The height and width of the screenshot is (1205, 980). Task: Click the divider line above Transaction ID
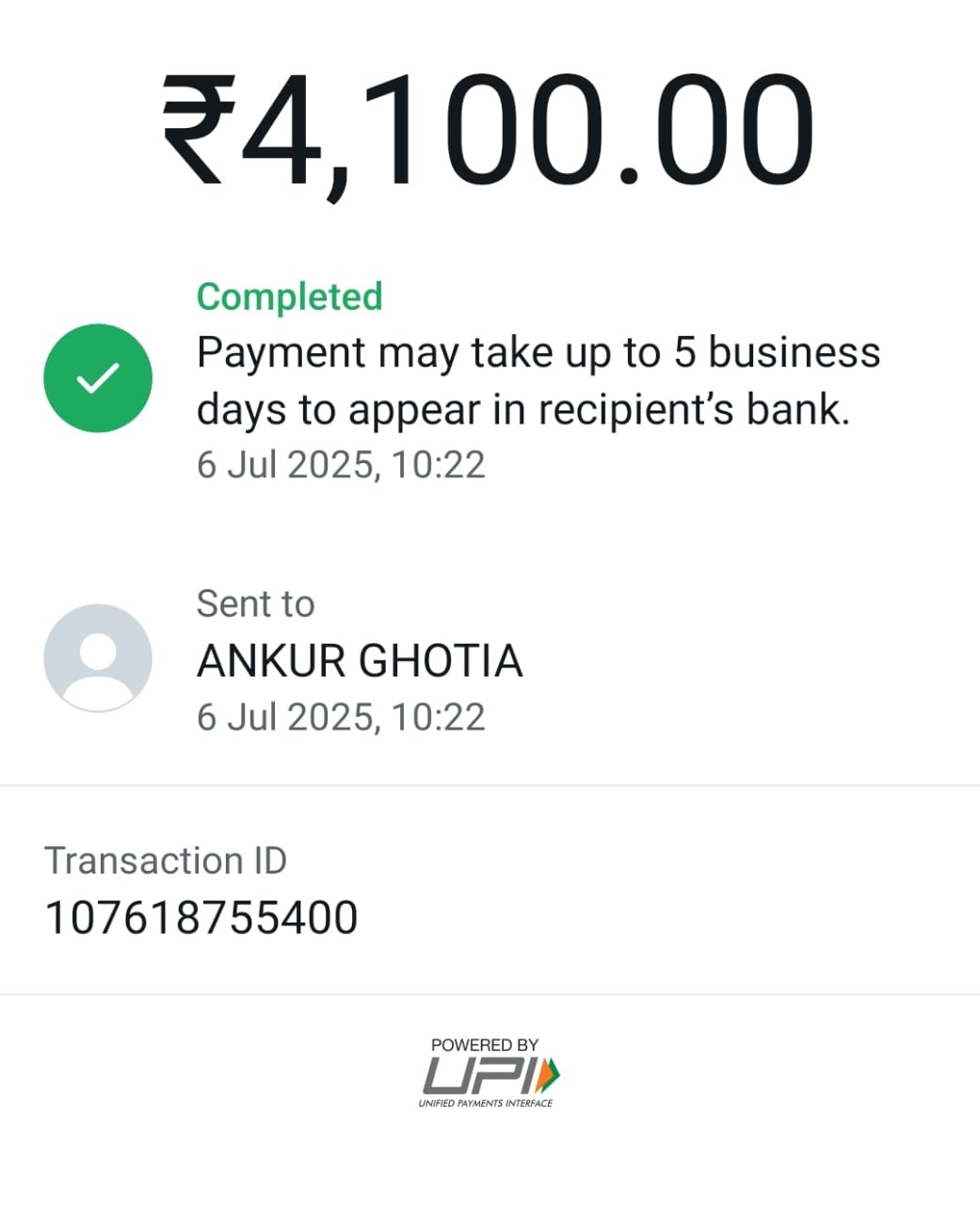490,785
